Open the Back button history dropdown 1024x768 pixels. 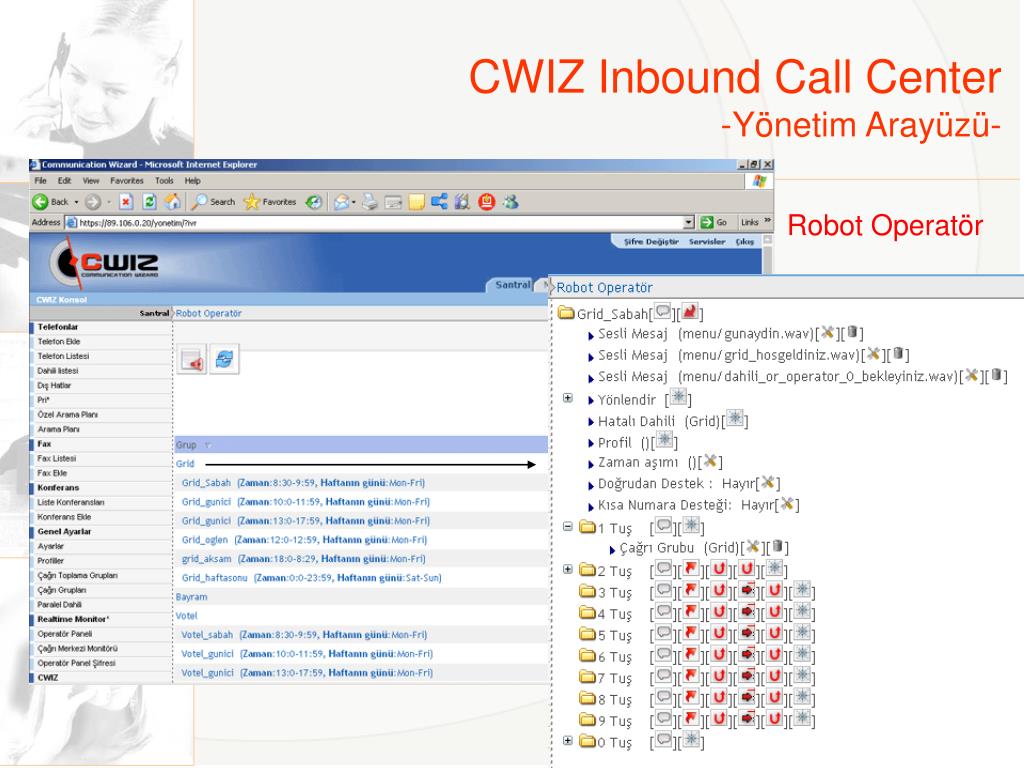tap(76, 202)
